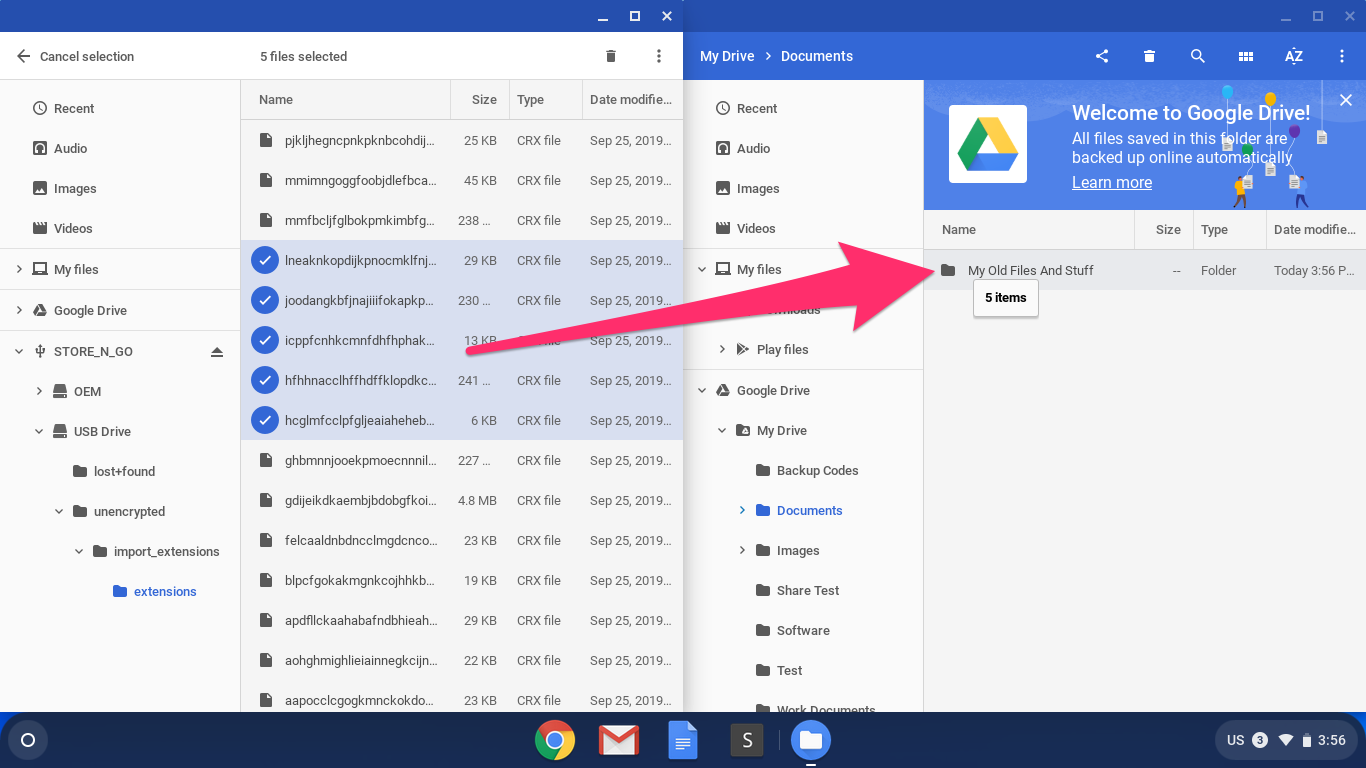Launch Chrome from the shelf
Viewport: 1366px width, 768px height.
click(x=555, y=740)
